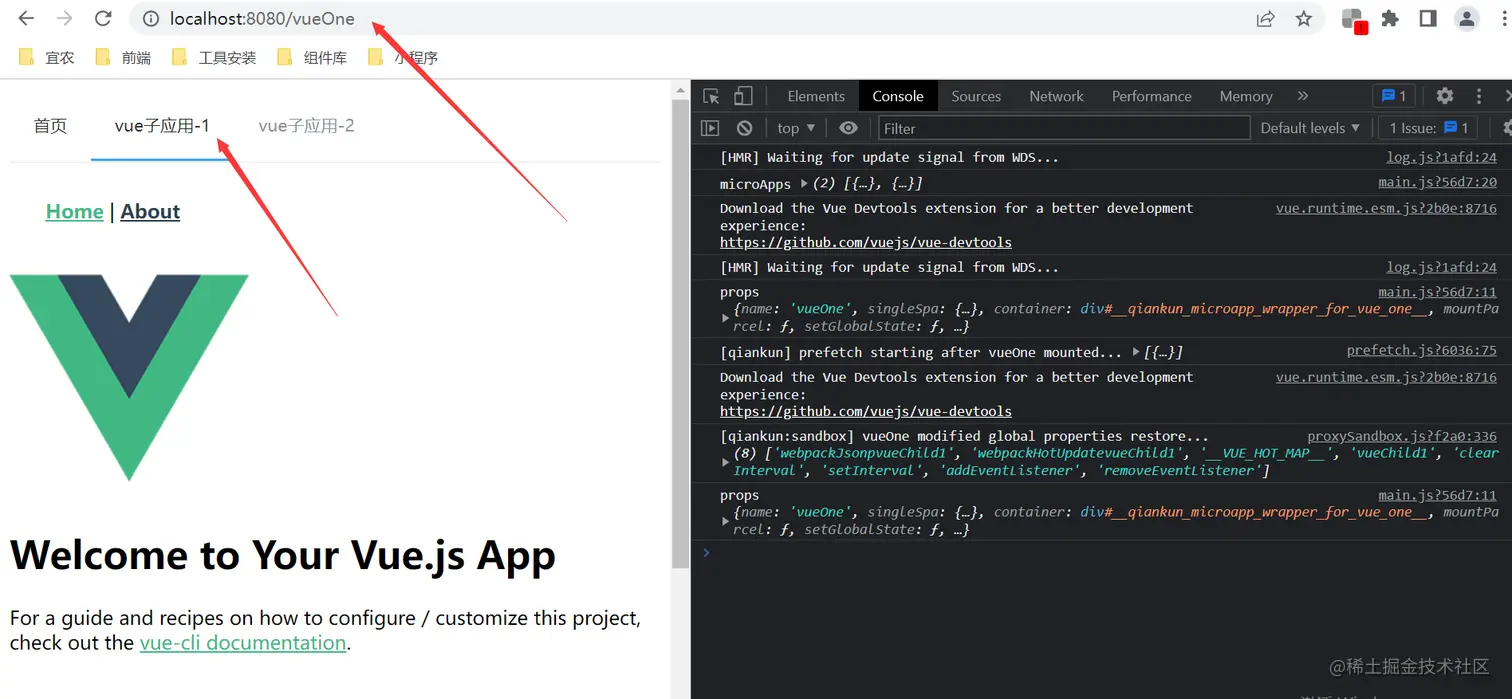Expand the prefetch array [{…}]
This screenshot has width=1512, height=699.
[1136, 352]
